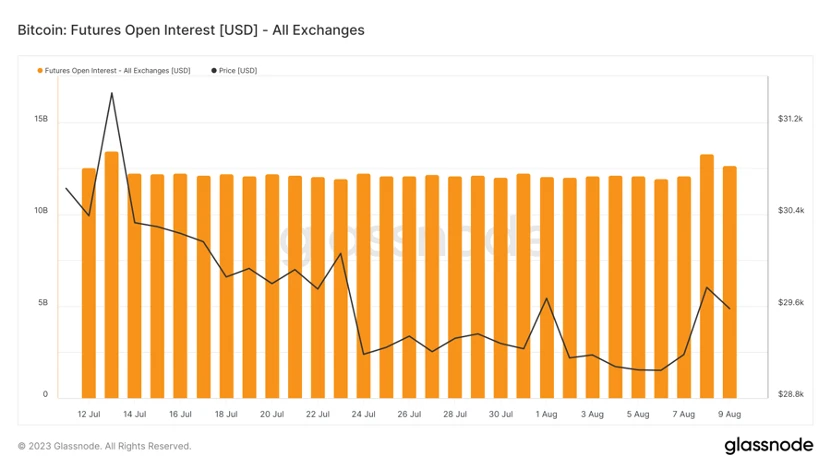Select the 12 Jul x-axis label

tap(88, 413)
